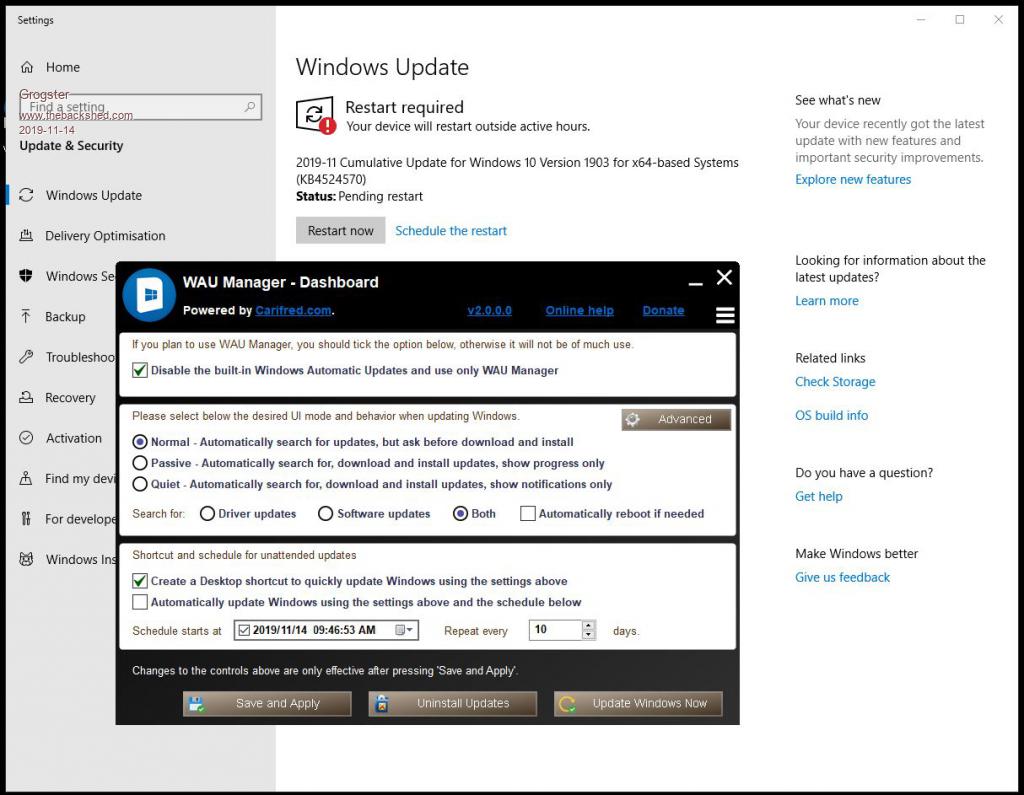Click the search magnifier in Find a setting
This screenshot has height=795, width=1024.
pos(250,106)
